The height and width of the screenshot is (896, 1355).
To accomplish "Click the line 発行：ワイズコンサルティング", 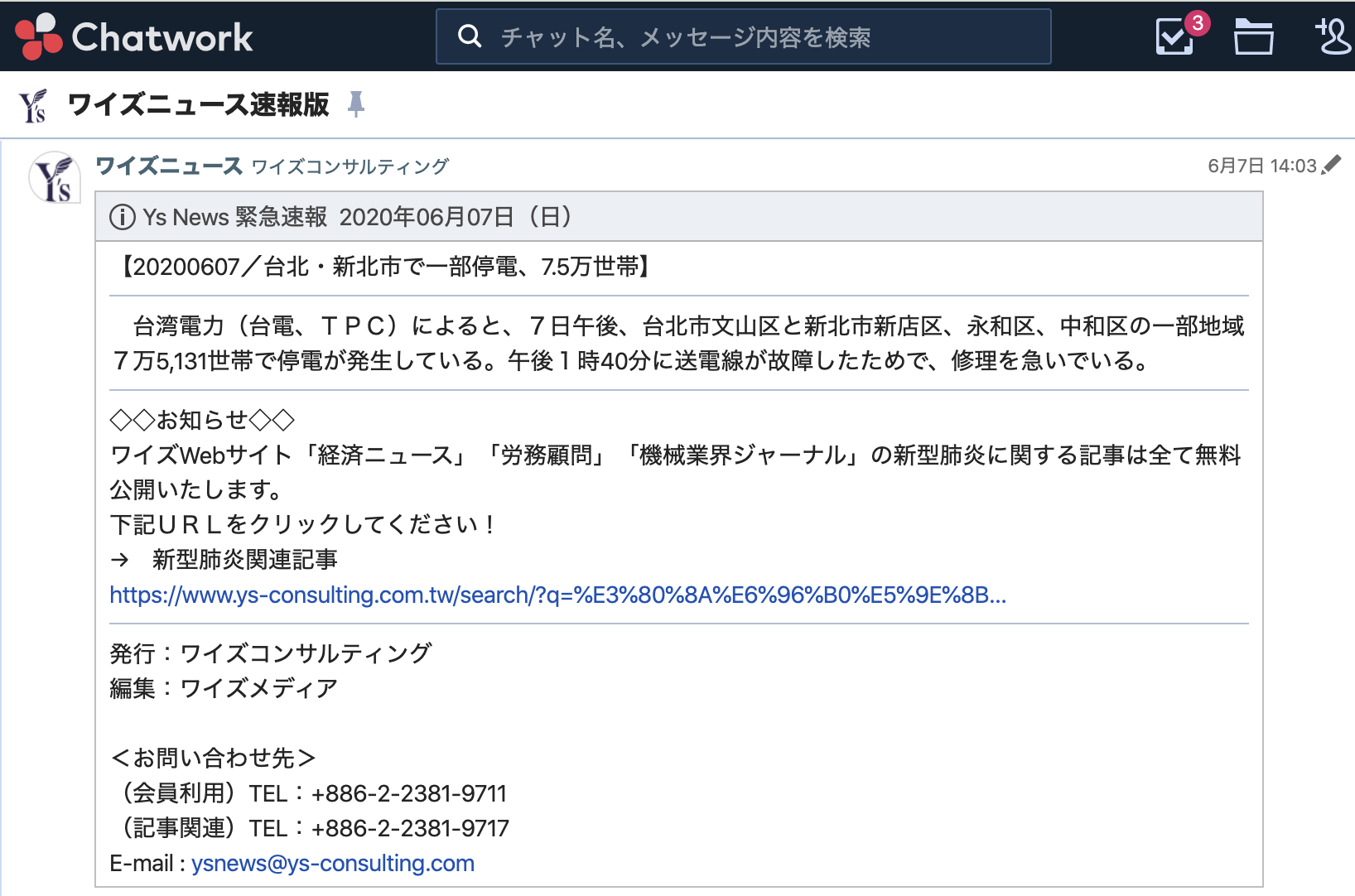I will [x=271, y=653].
